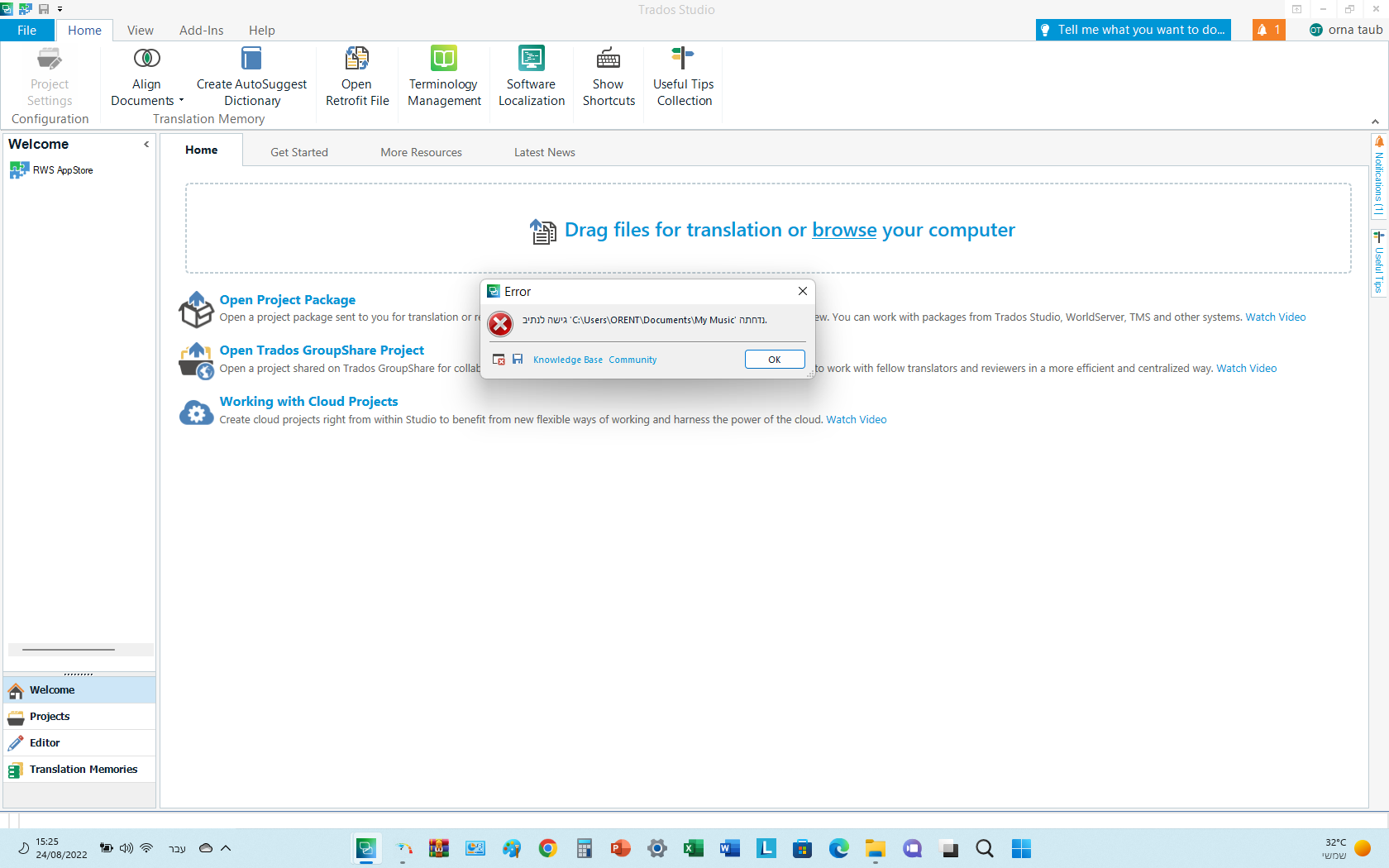Open Software Localization
Viewport: 1389px width, 868px height.
(532, 76)
